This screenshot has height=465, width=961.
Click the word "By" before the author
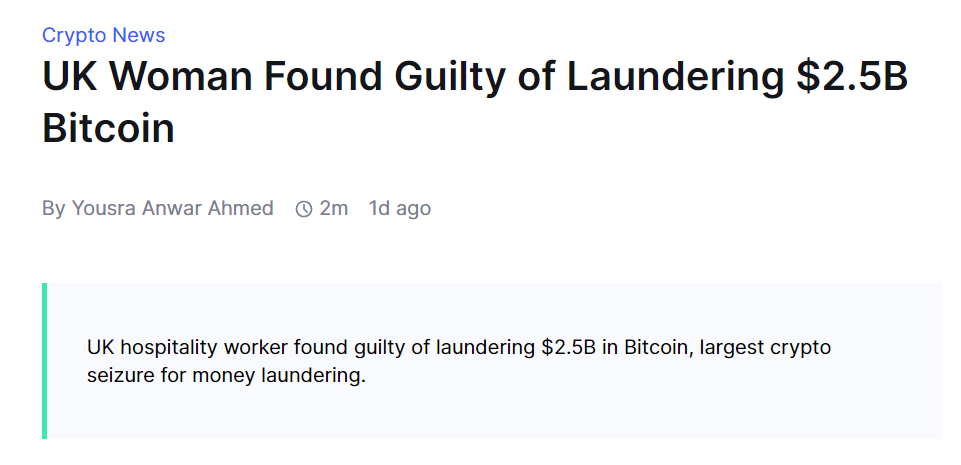tap(53, 208)
